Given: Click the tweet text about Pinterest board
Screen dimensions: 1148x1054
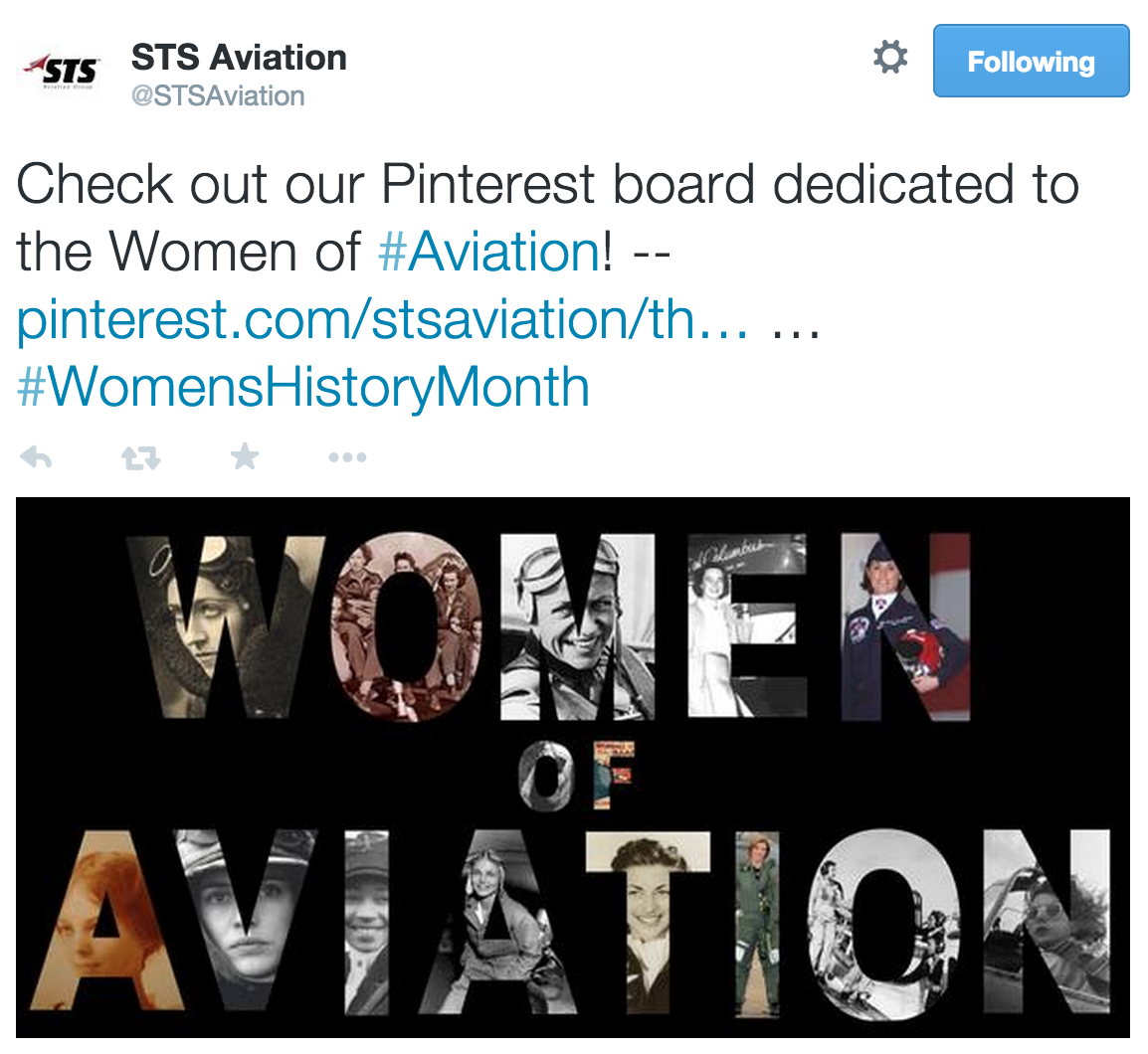Looking at the screenshot, I should (x=547, y=186).
